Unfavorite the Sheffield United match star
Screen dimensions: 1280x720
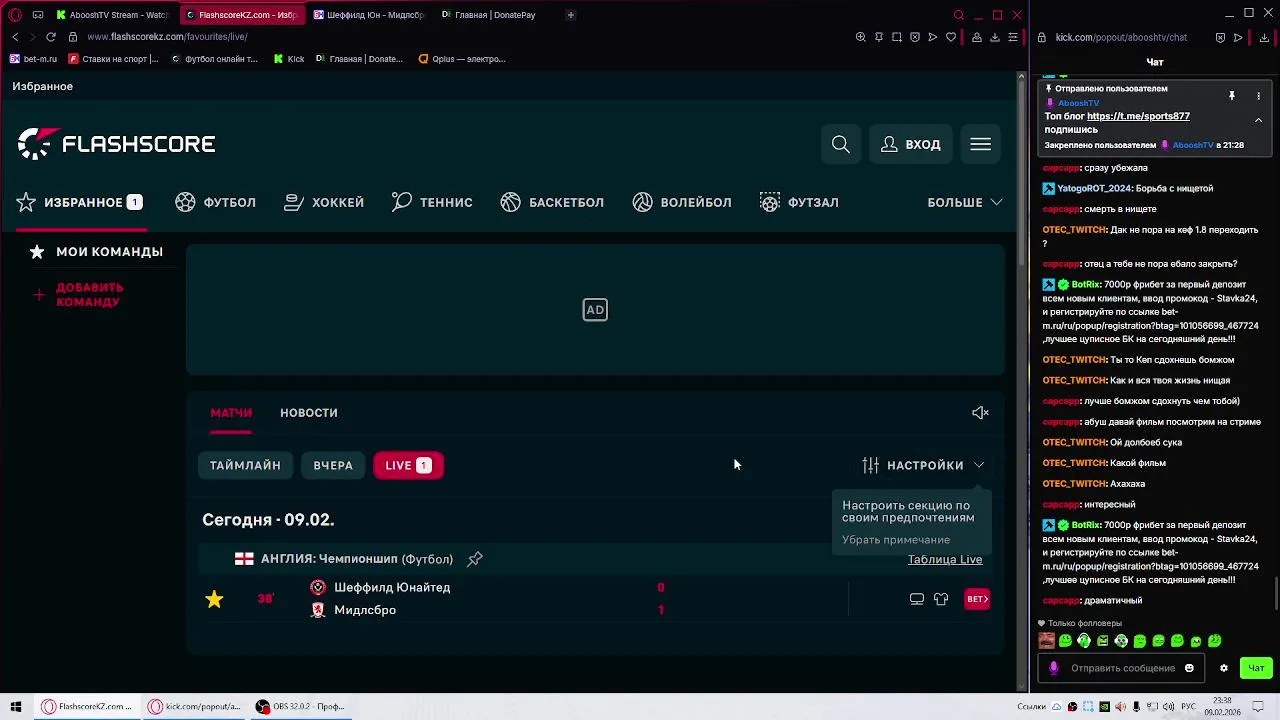214,599
